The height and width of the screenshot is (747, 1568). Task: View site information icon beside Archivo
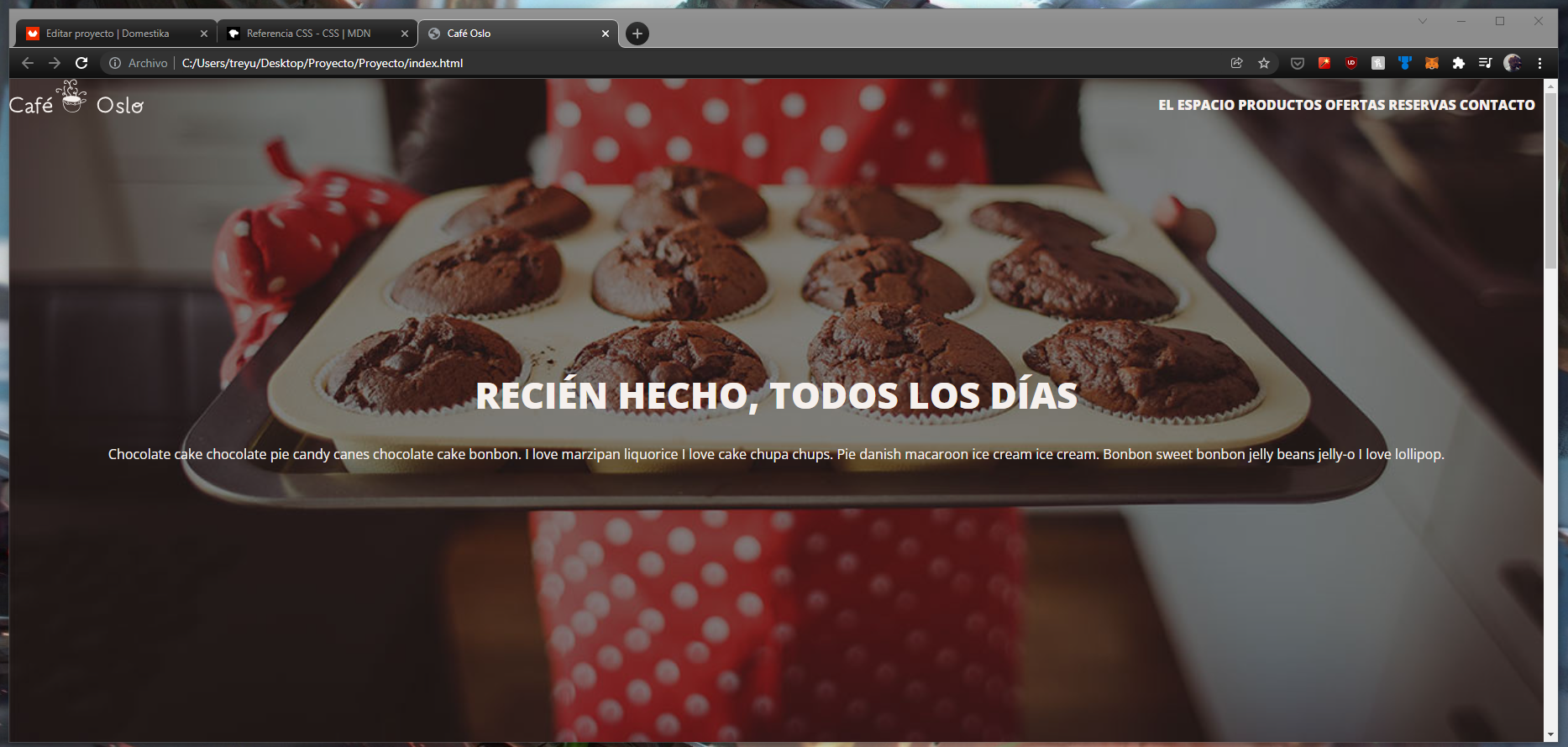pos(115,63)
